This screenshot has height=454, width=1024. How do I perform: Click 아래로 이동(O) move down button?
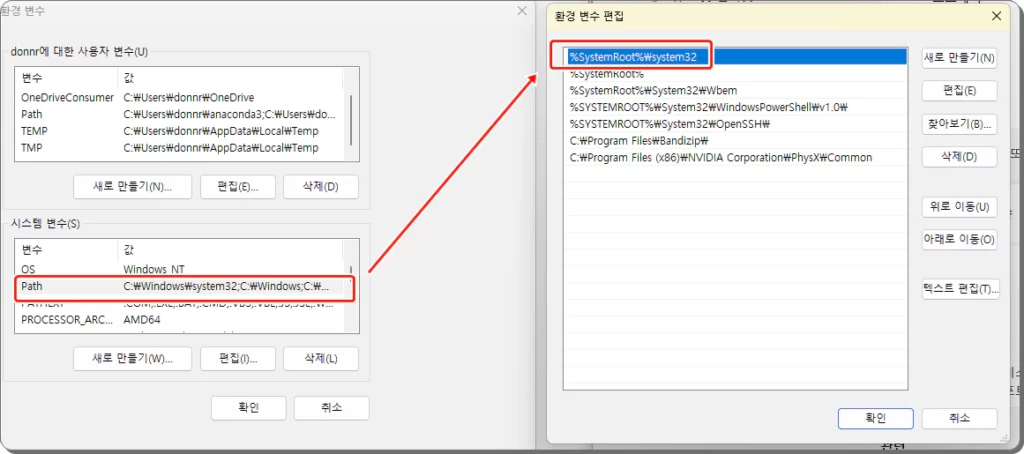point(958,239)
